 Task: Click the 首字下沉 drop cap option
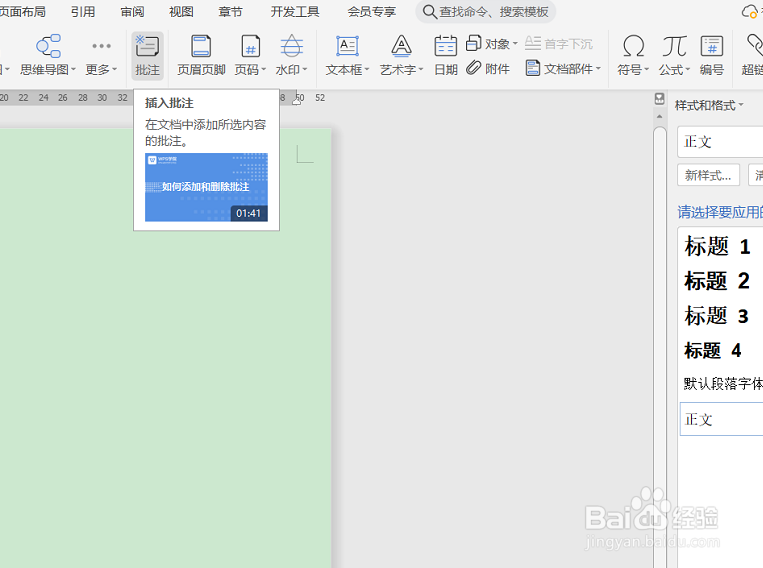point(559,44)
